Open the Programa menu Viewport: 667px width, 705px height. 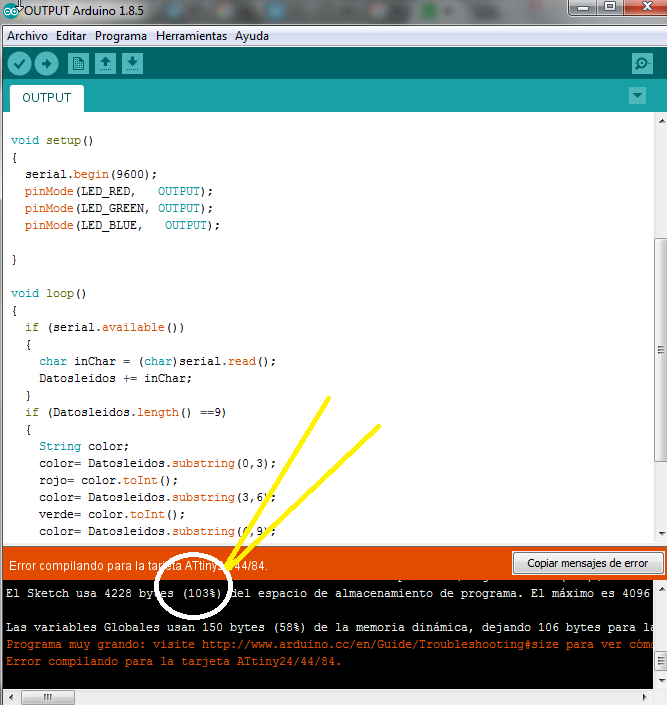tap(121, 36)
